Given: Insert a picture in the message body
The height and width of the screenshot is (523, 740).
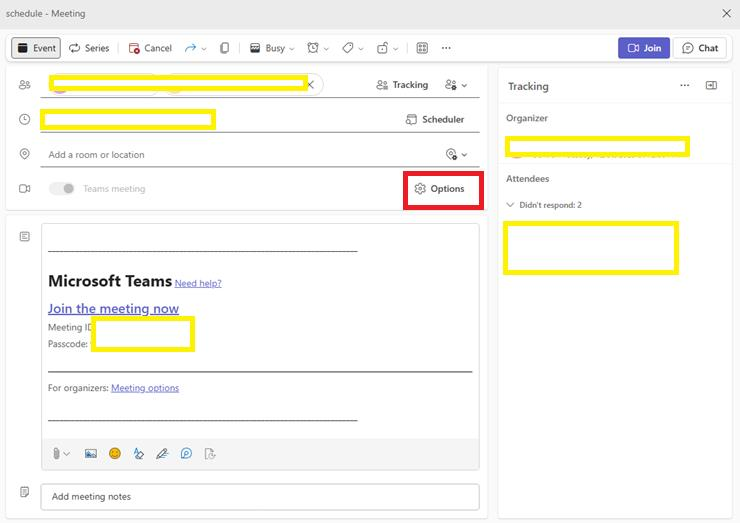Looking at the screenshot, I should 91,454.
